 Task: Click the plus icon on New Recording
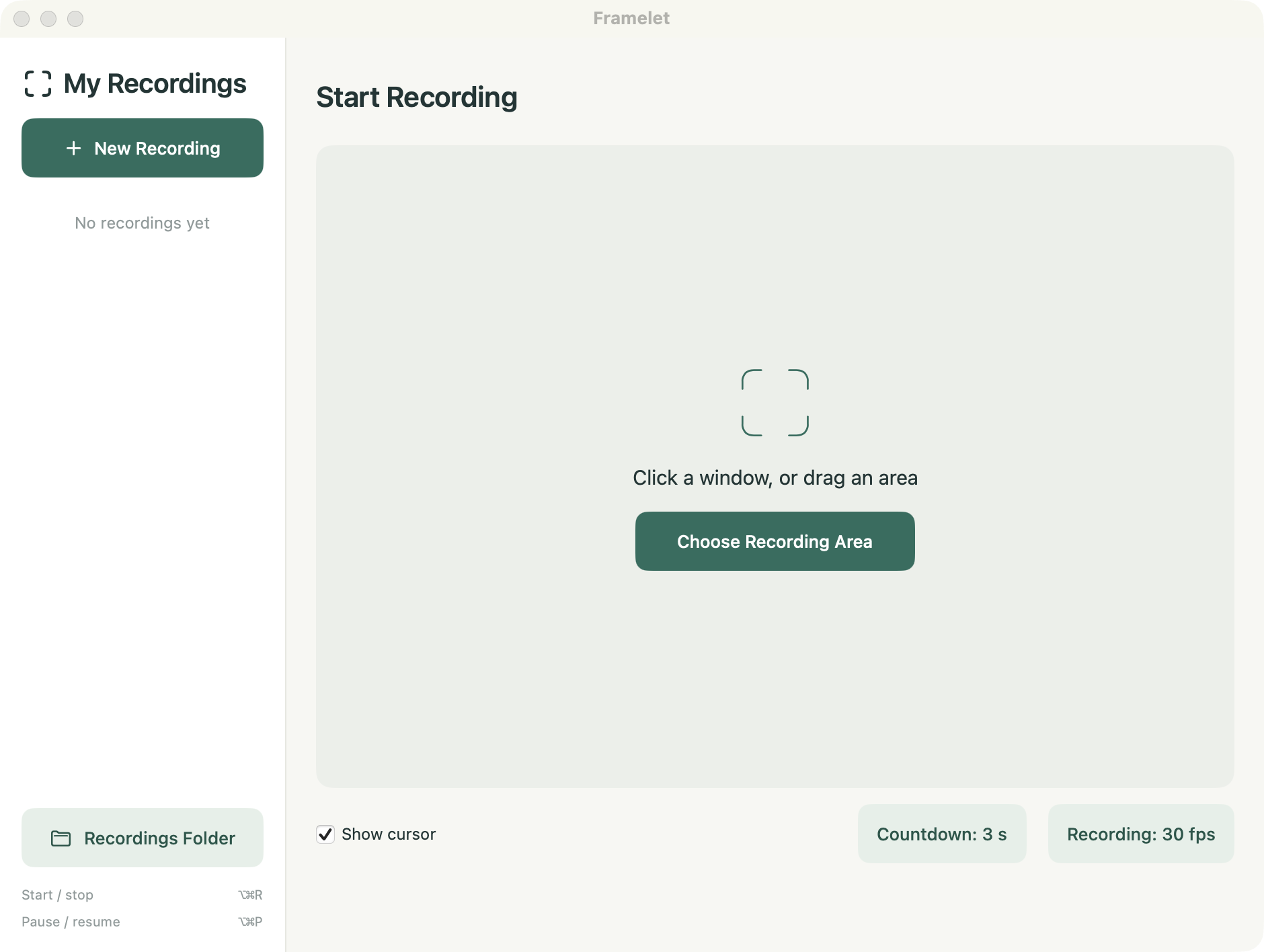point(74,148)
